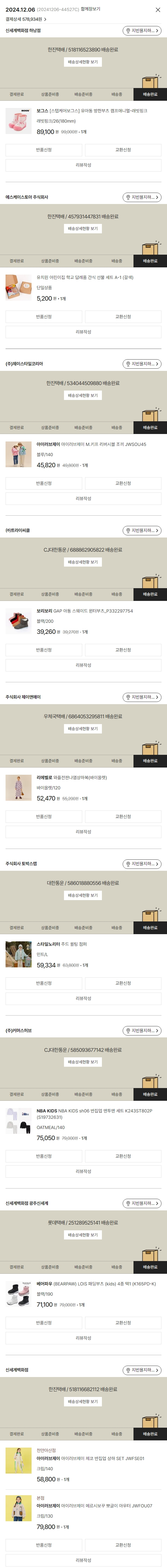167x1568 pixels.
Task: Tap the location pin icon beside 주식회사 제이앤에이
Action: click(x=128, y=697)
